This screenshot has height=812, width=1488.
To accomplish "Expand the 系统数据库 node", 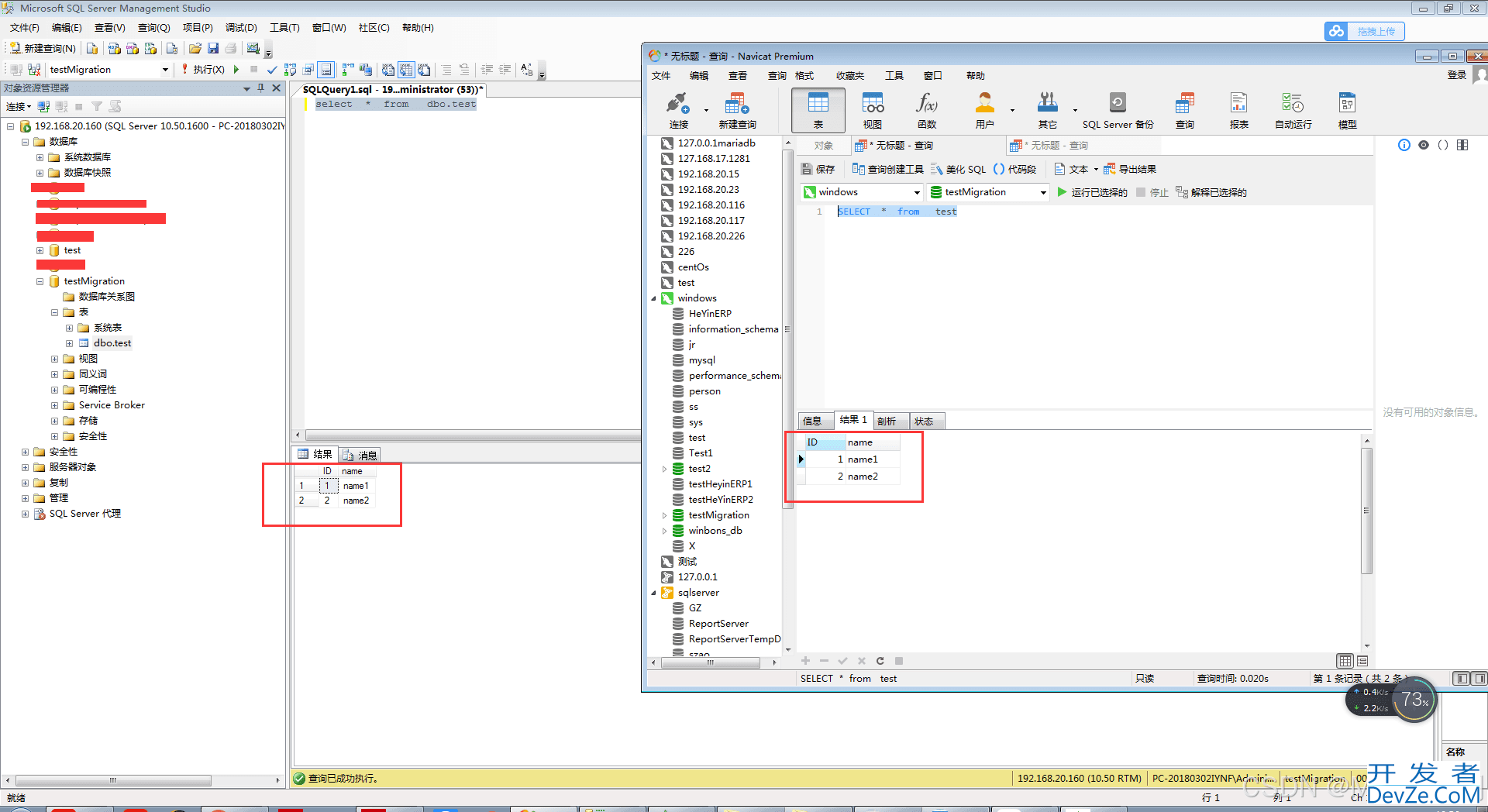I will tap(40, 157).
